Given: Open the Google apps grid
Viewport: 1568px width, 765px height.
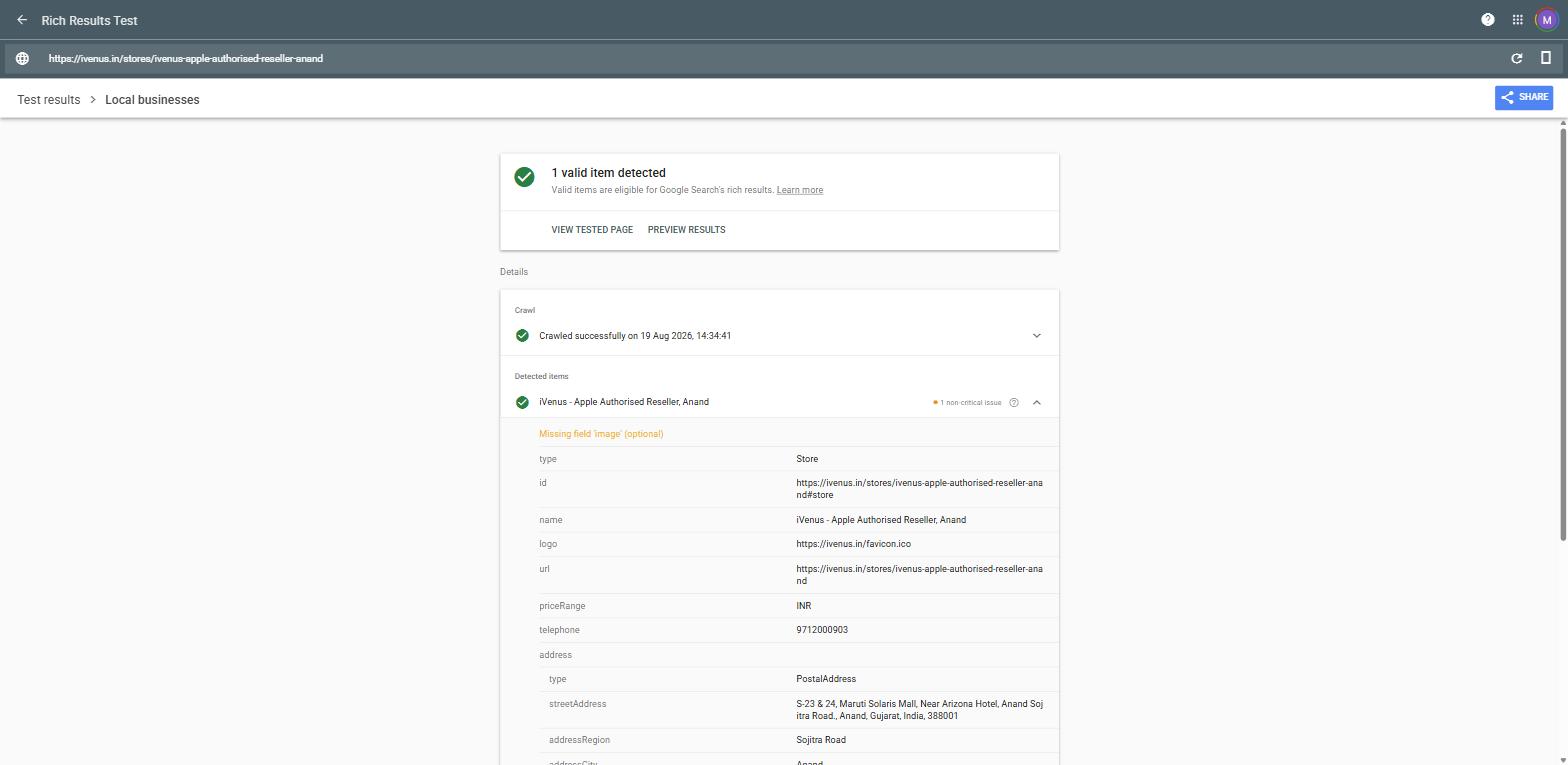Looking at the screenshot, I should tap(1517, 20).
